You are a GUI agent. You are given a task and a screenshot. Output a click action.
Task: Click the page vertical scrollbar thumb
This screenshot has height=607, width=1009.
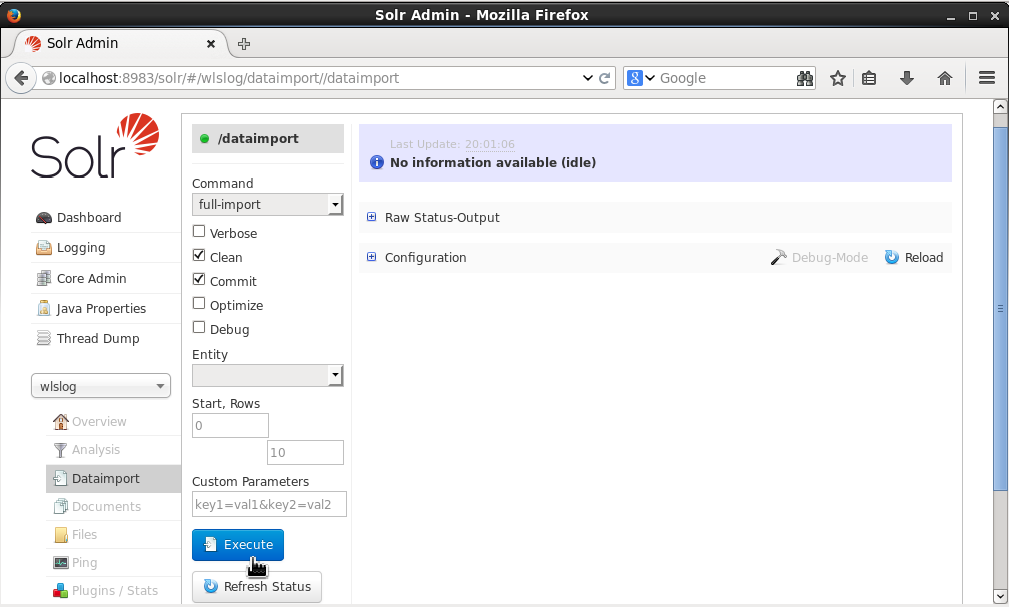pos(1000,308)
